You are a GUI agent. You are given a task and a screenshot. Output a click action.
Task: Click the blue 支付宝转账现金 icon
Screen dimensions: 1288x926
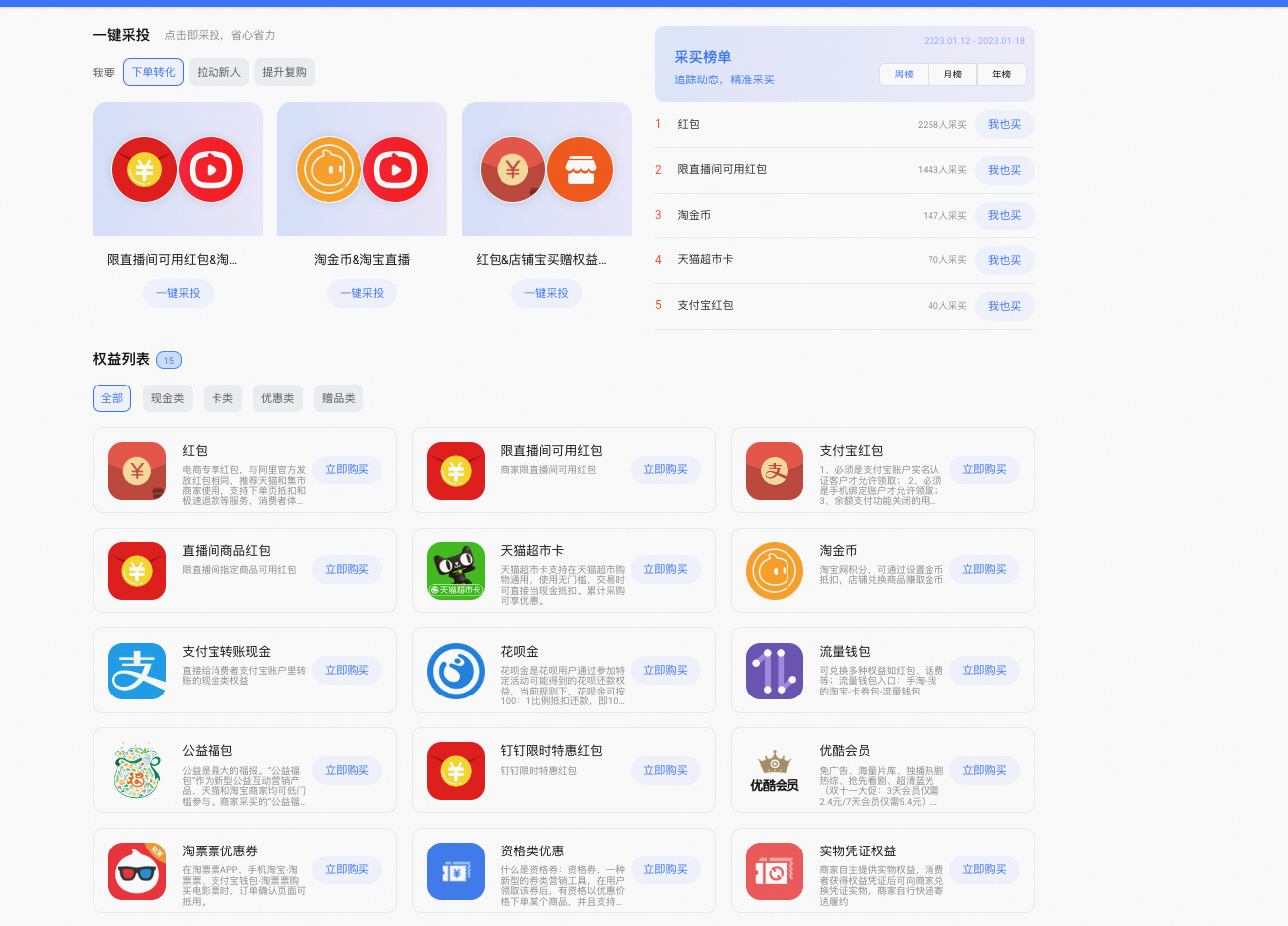click(x=137, y=671)
